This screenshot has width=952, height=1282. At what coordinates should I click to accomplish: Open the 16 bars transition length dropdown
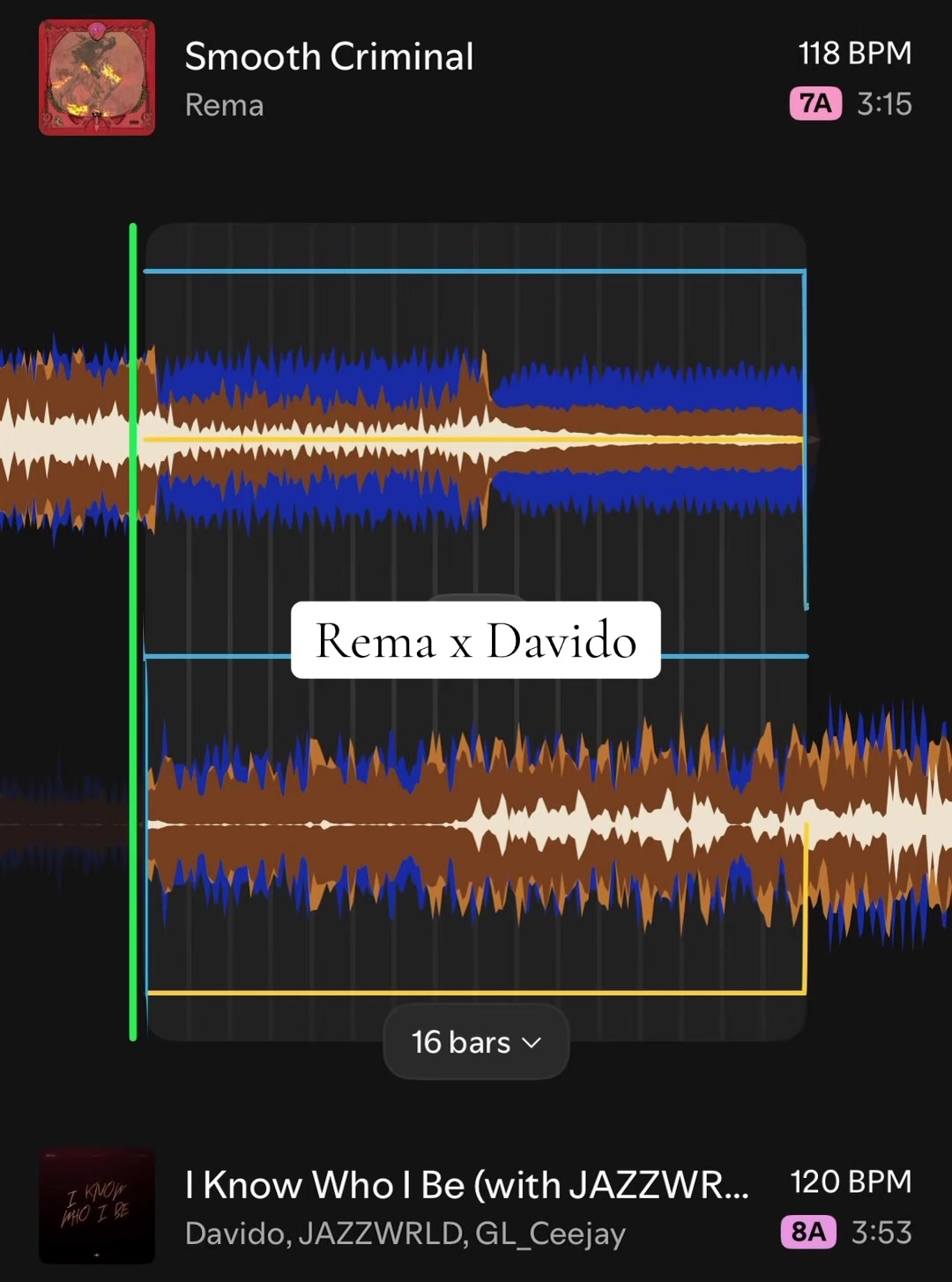click(476, 1041)
